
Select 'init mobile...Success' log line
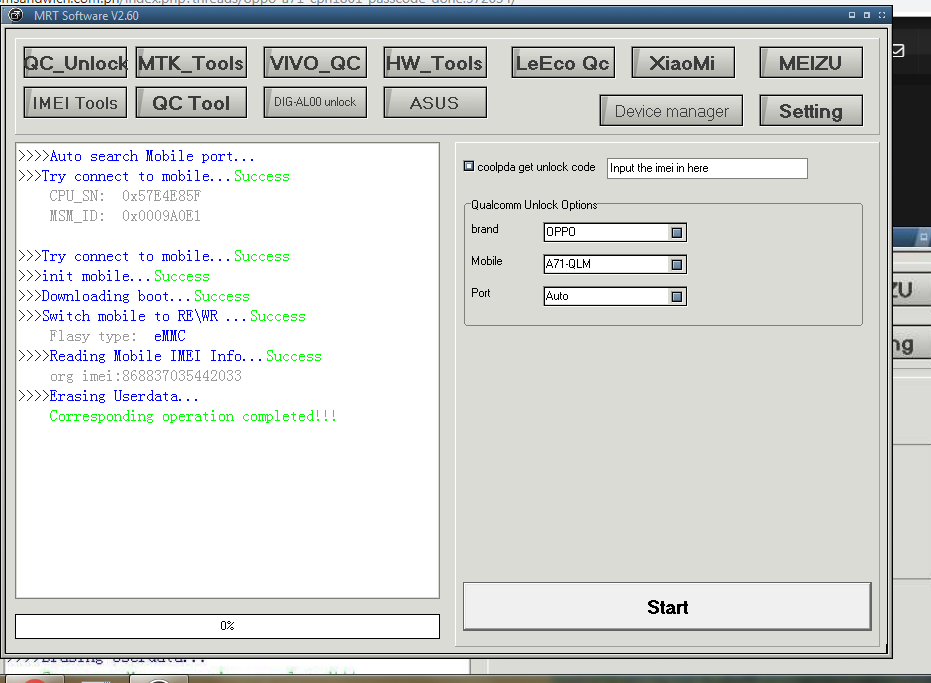pyautogui.click(x=114, y=276)
